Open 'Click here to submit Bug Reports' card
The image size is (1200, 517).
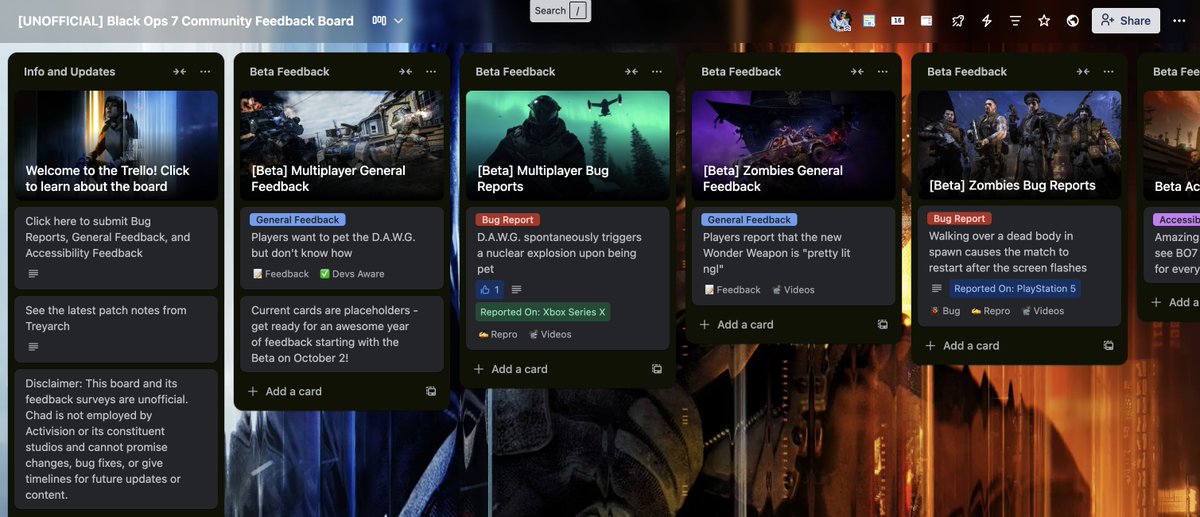116,247
